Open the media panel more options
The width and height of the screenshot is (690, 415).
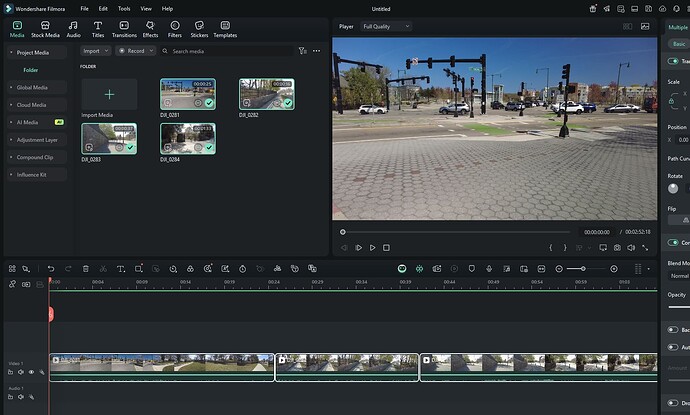[316, 51]
